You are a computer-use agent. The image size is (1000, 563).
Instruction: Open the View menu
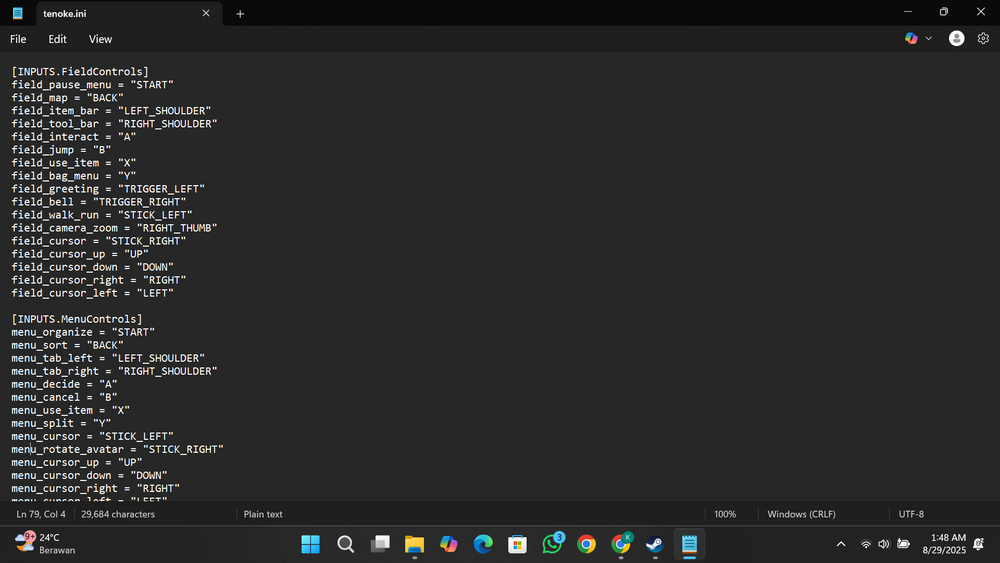[100, 39]
